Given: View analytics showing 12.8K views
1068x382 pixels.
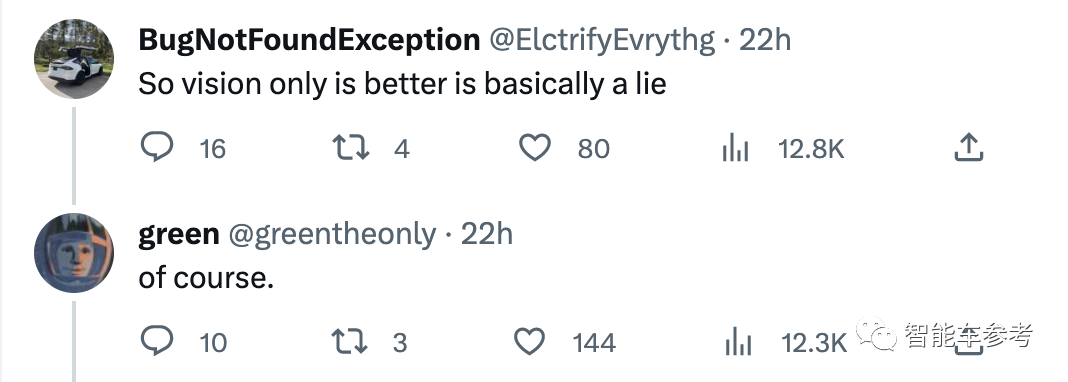Looking at the screenshot, I should point(735,148).
